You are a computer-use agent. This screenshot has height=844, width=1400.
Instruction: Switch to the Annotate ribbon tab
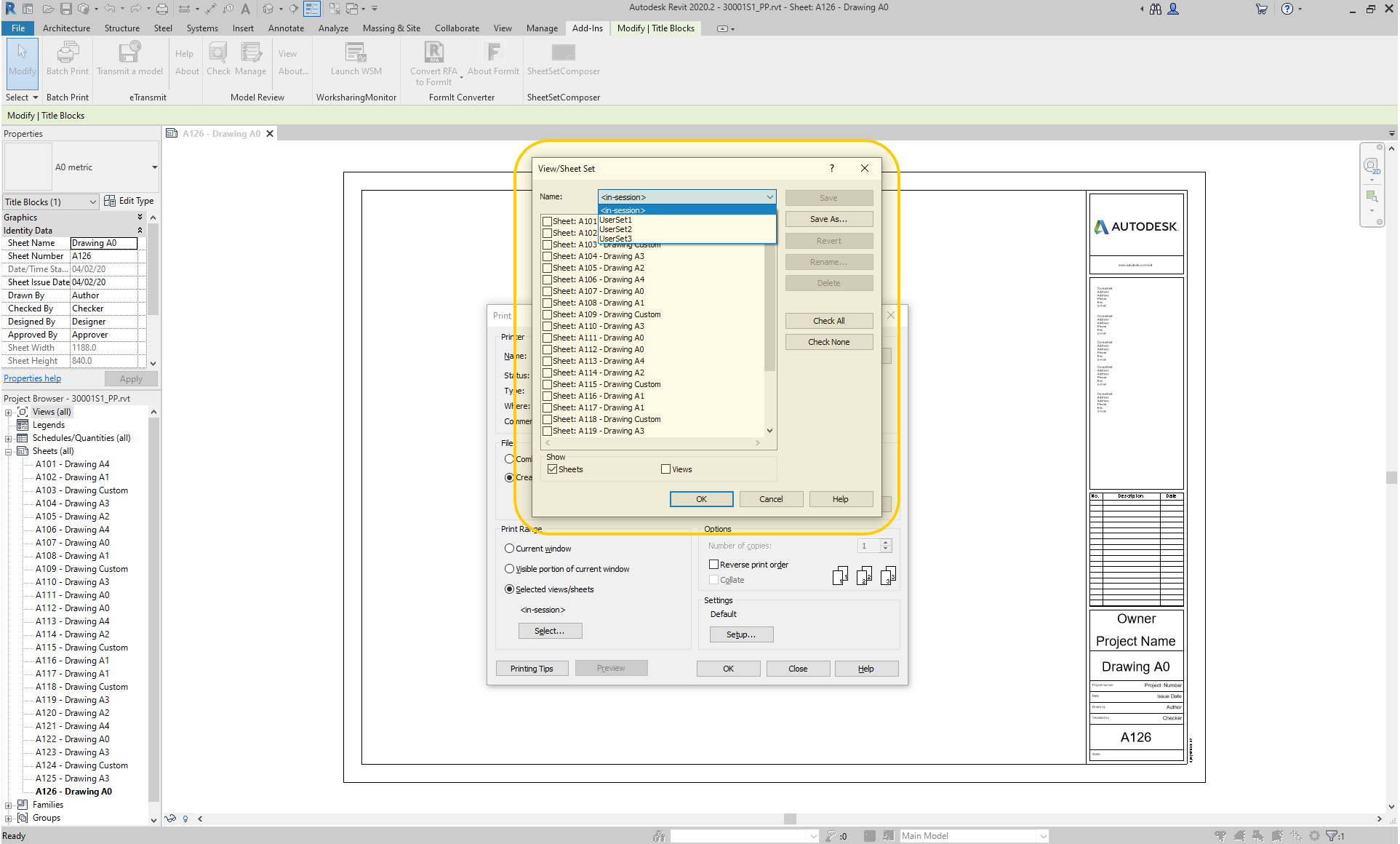tap(286, 28)
